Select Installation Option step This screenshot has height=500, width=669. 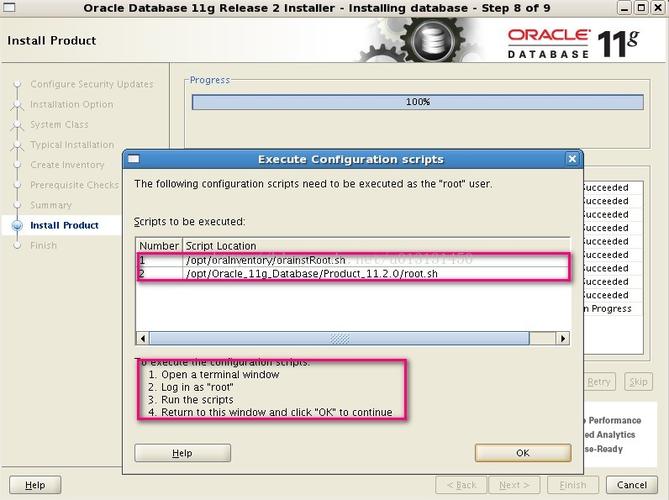click(x=72, y=104)
